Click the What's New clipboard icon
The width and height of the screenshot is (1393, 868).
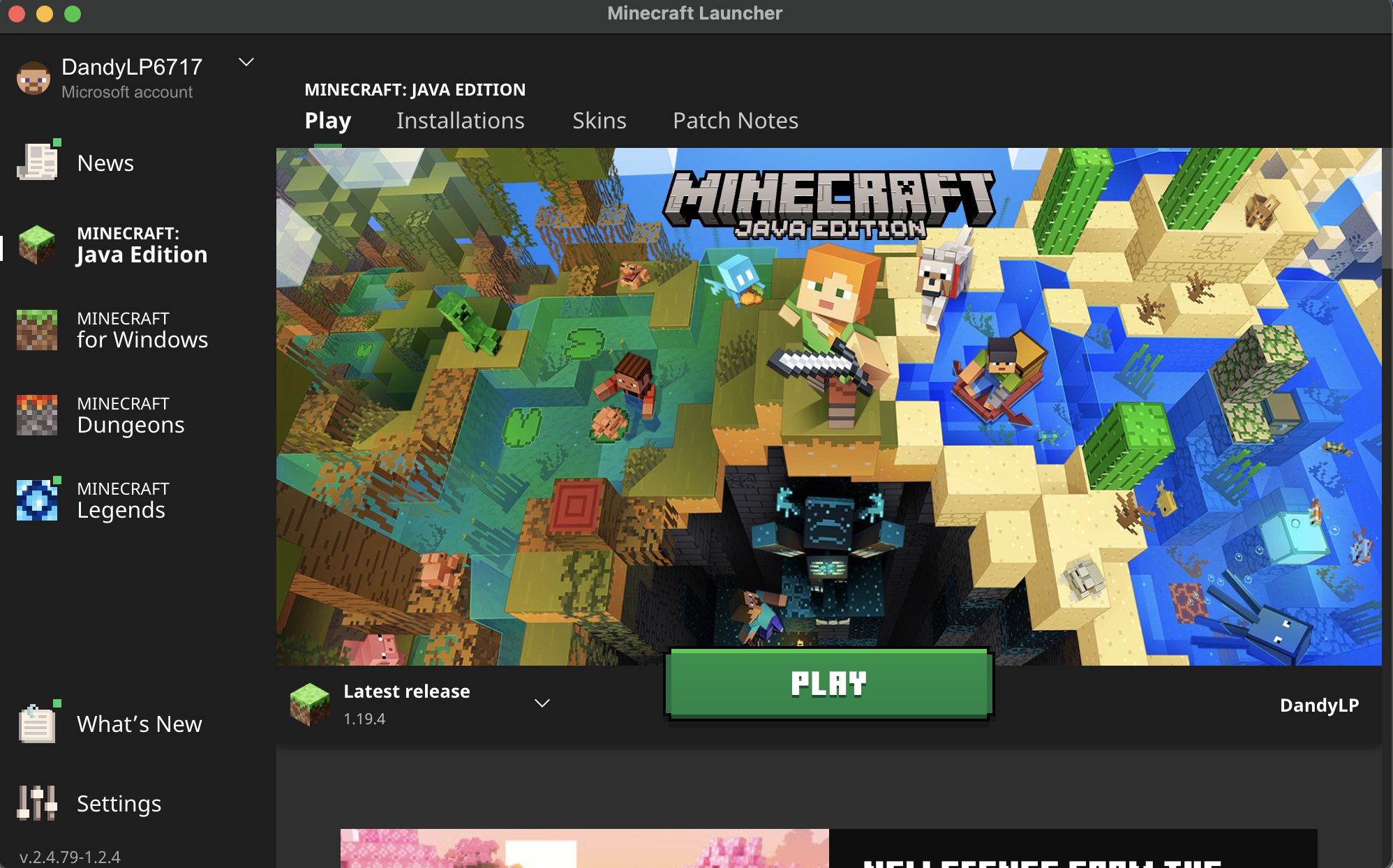[37, 724]
